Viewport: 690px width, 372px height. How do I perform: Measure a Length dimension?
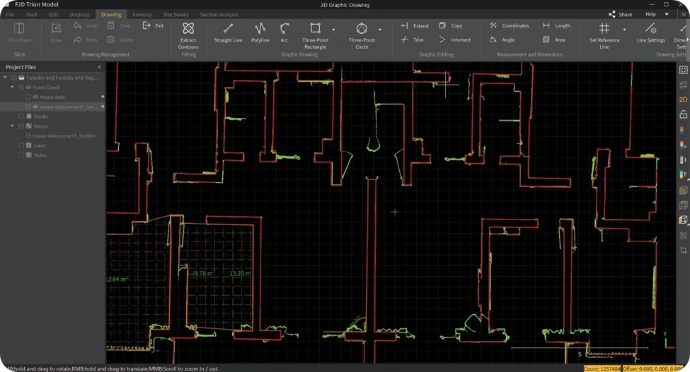coord(557,26)
